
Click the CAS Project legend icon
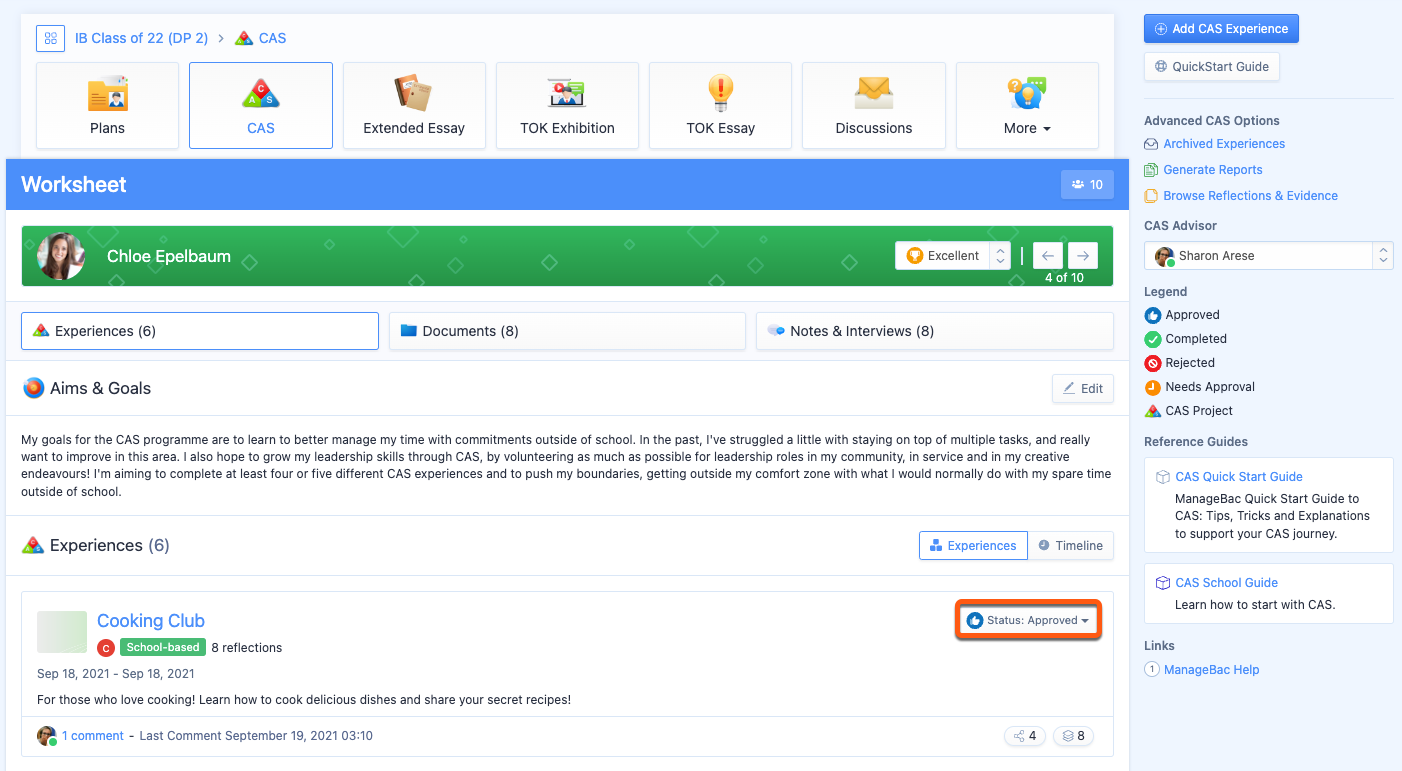(1153, 411)
